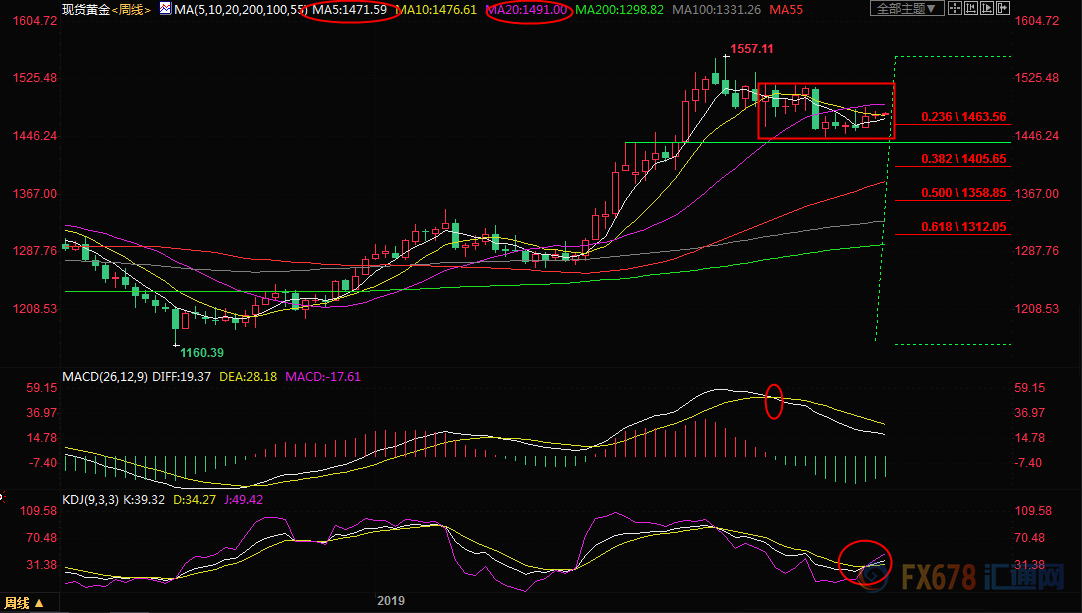This screenshot has width=1082, height=613.
Task: Click the 1160.39 low price marker
Action: pyautogui.click(x=202, y=353)
